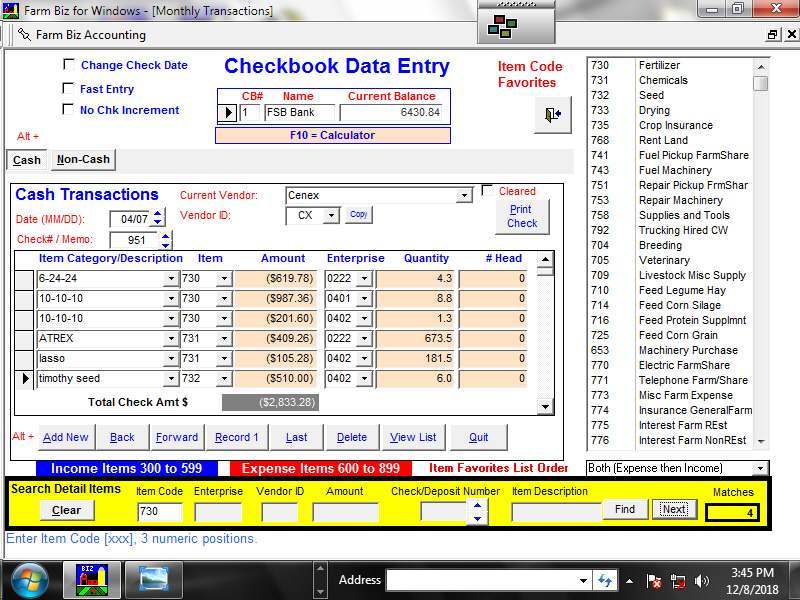Switch to the Non-Cash tab

coord(83,159)
